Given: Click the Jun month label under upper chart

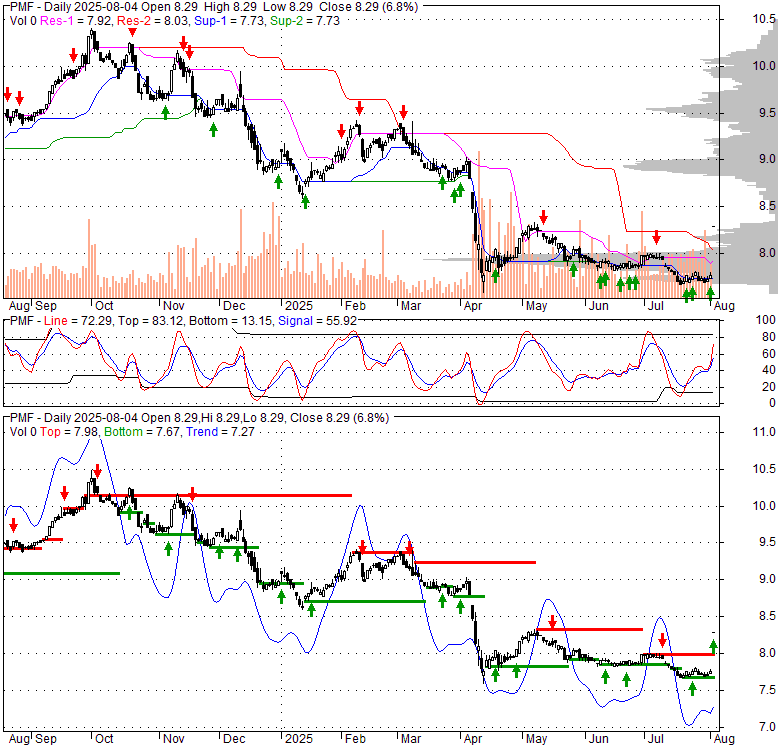Looking at the screenshot, I should (598, 306).
